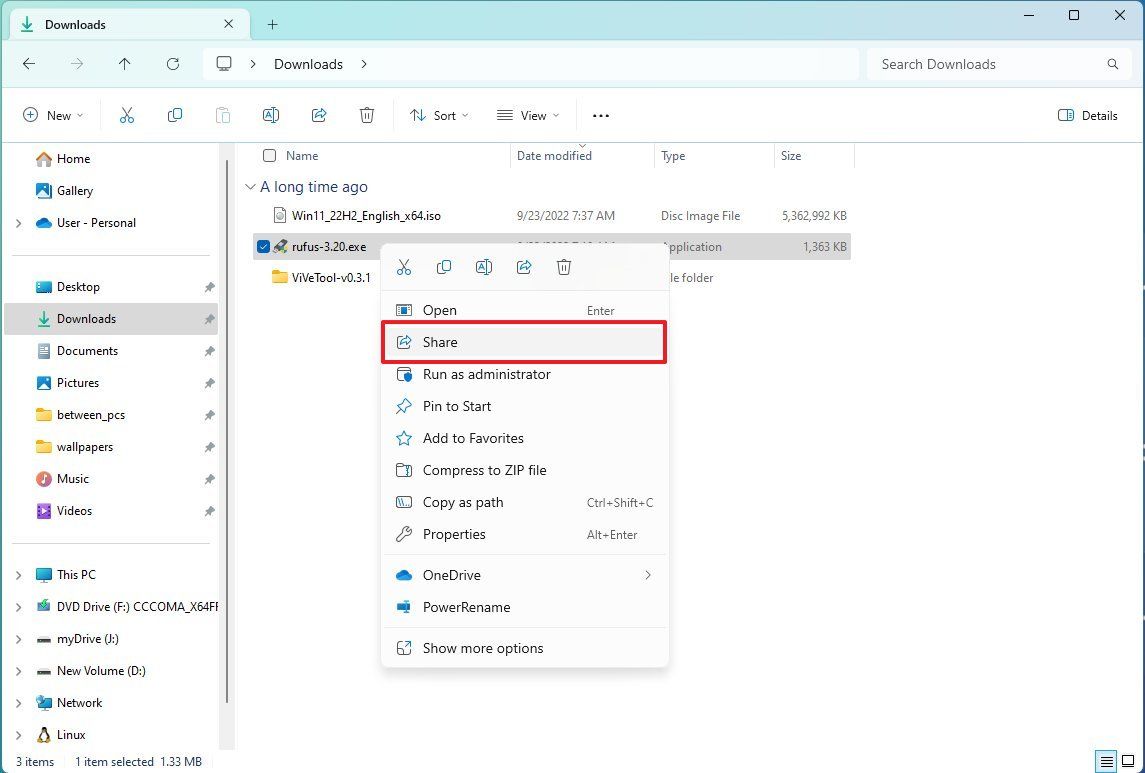Open the See more ellipsis on the toolbar
Screen dimensions: 1145x773
[600, 115]
